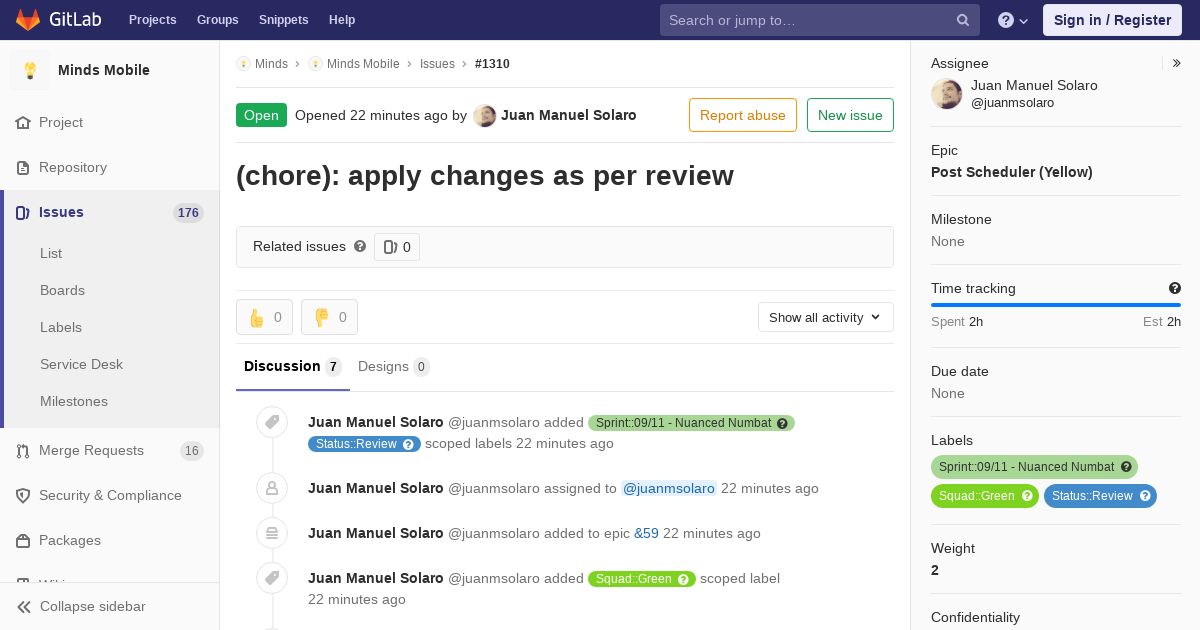
Task: Collapse right sidebar with double-arrow icon
Action: click(1177, 63)
